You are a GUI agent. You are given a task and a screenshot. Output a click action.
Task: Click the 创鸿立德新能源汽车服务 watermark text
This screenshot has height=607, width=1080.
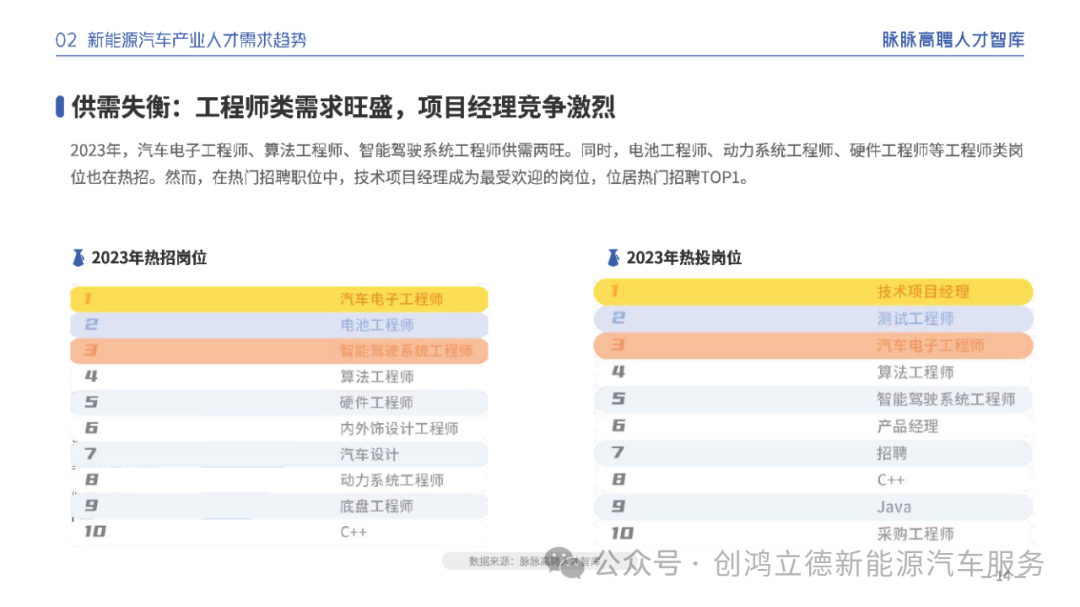point(878,564)
